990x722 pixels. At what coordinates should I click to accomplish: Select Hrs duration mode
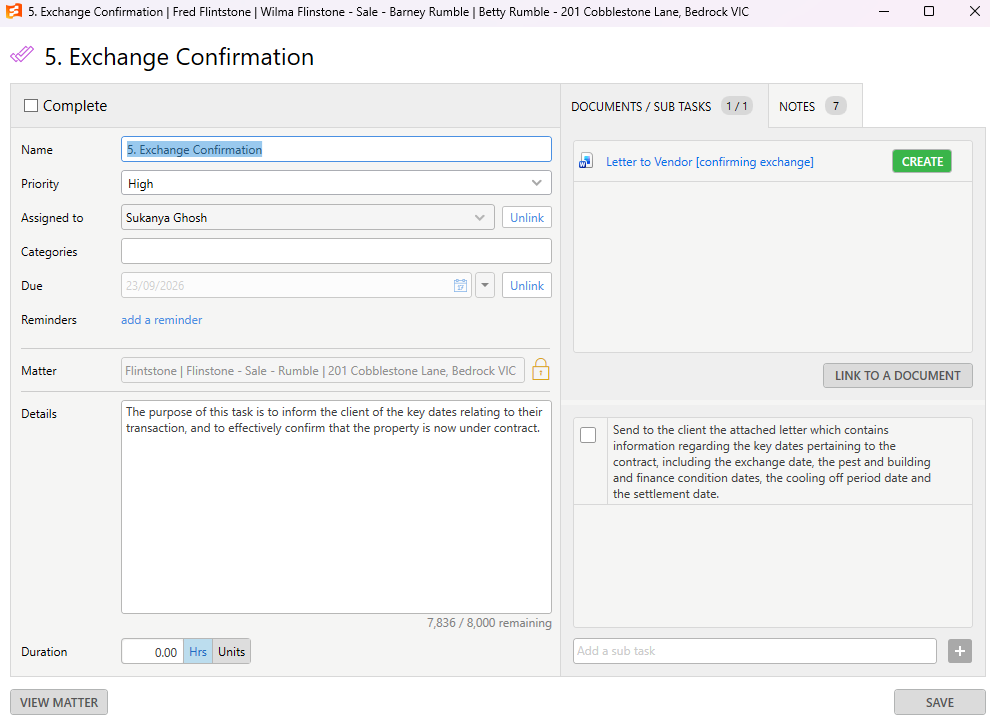click(x=198, y=651)
